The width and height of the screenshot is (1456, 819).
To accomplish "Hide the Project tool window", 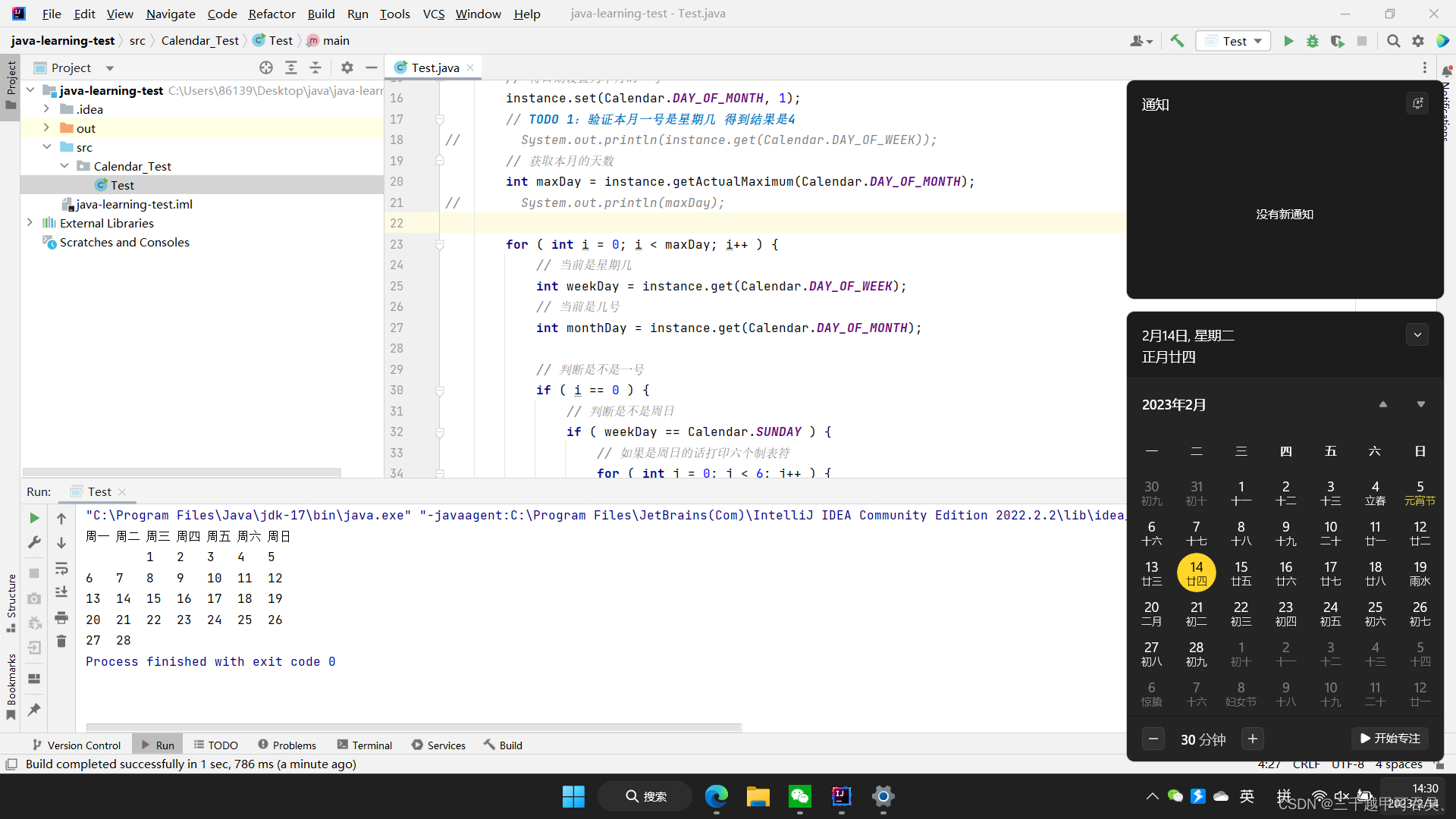I will (371, 67).
